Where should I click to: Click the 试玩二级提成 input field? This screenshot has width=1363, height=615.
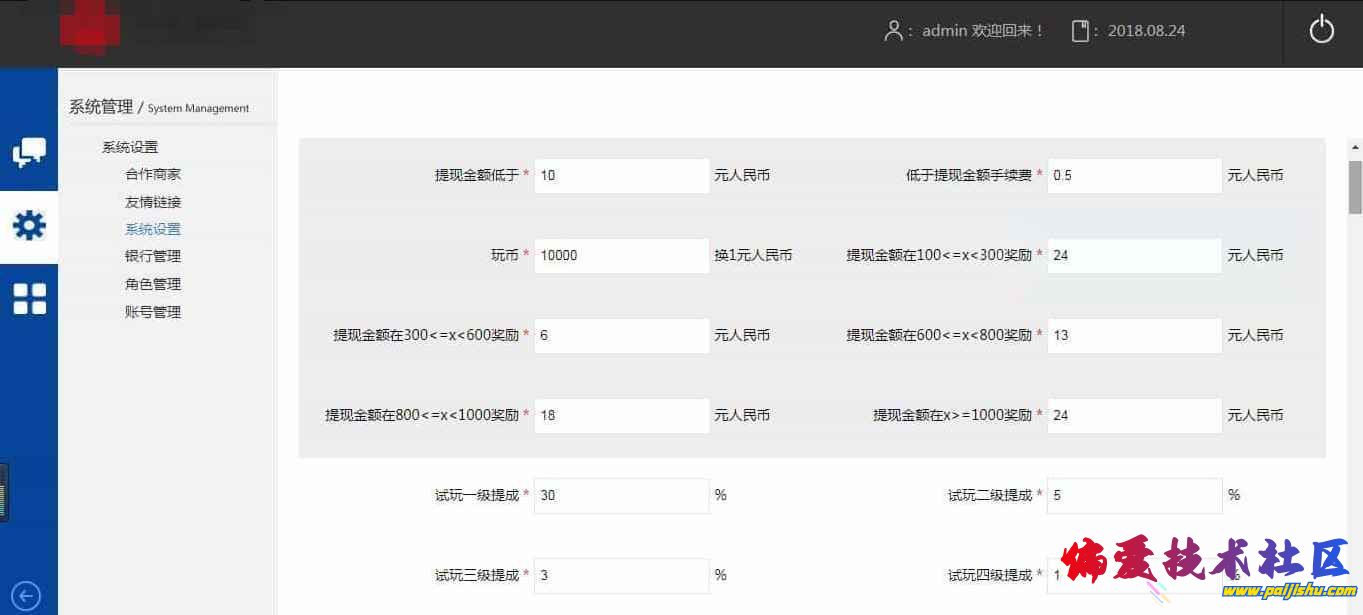coord(1135,495)
